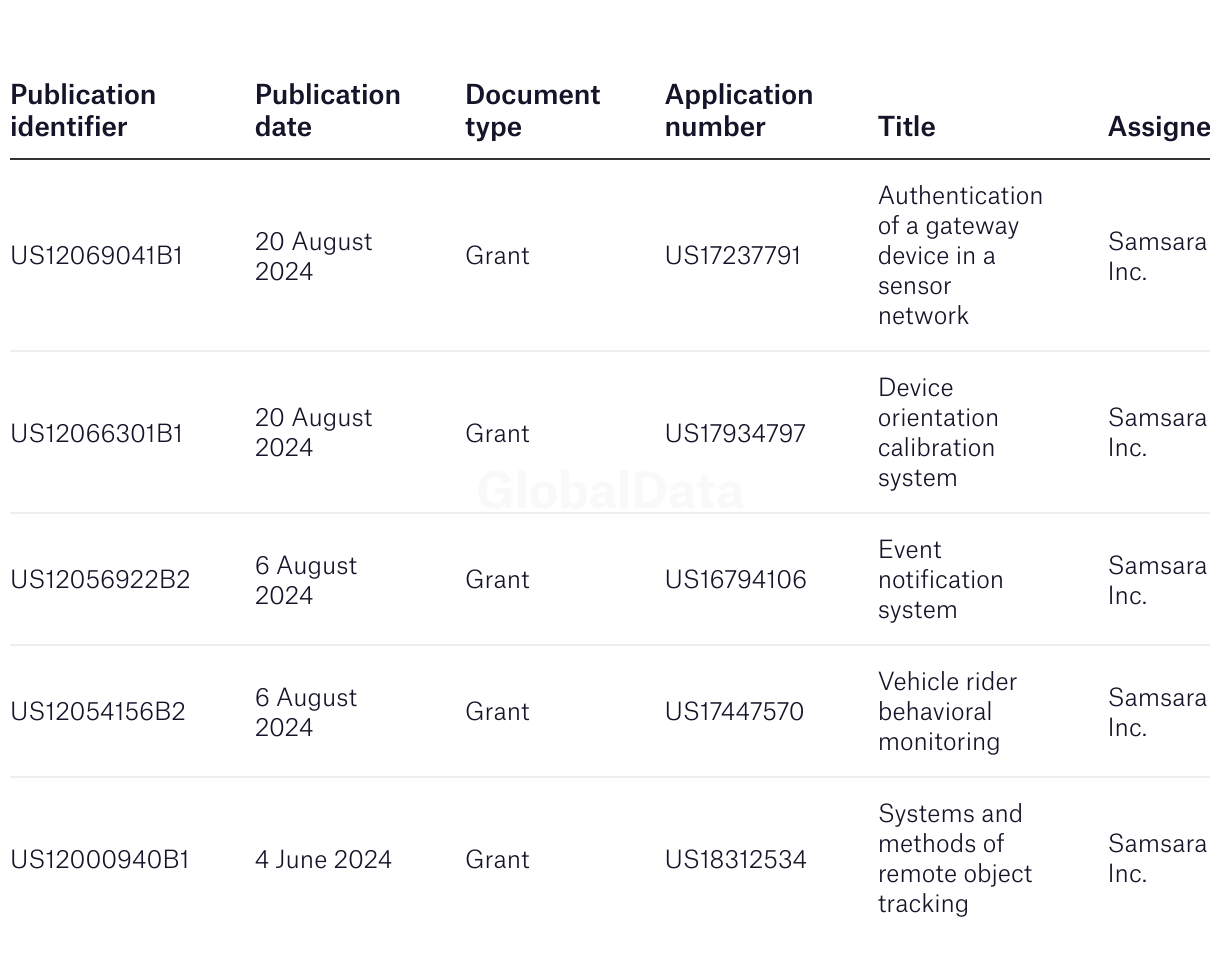Click the Publication date column header
Screen dimensions: 1220x980
(327, 111)
